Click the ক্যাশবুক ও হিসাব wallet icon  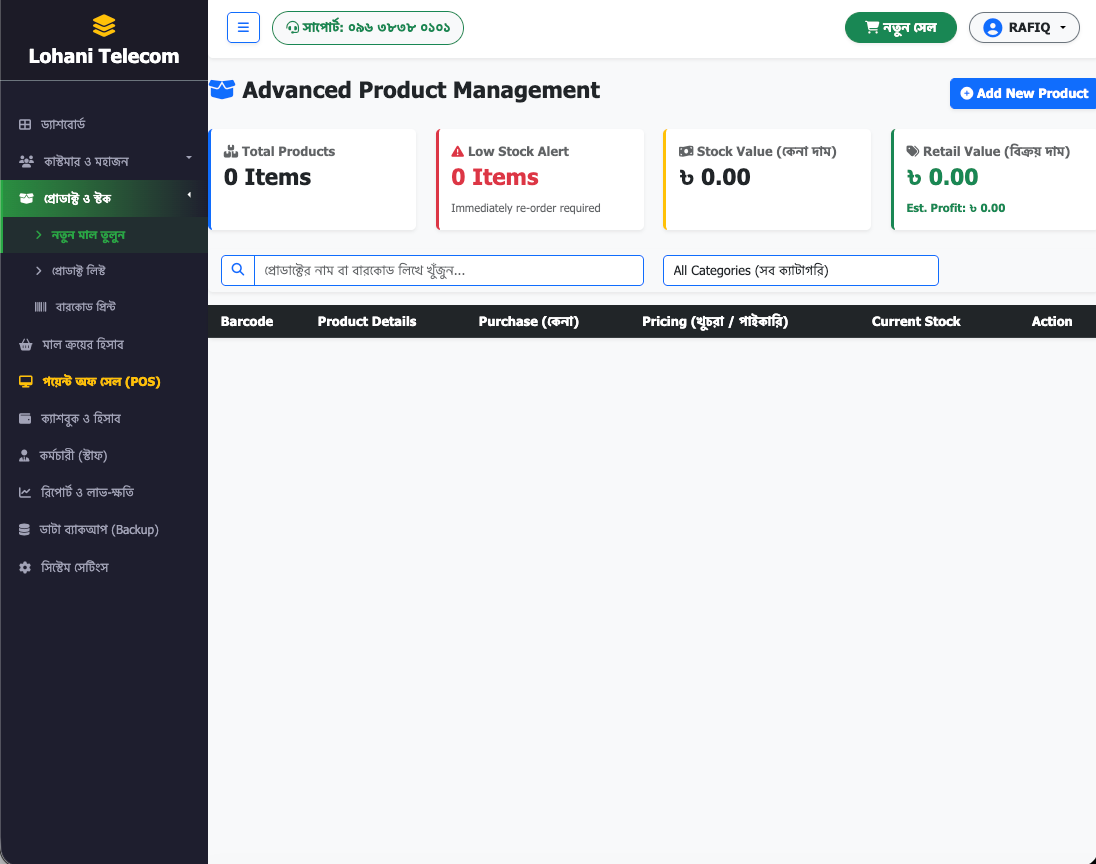pyautogui.click(x=25, y=418)
